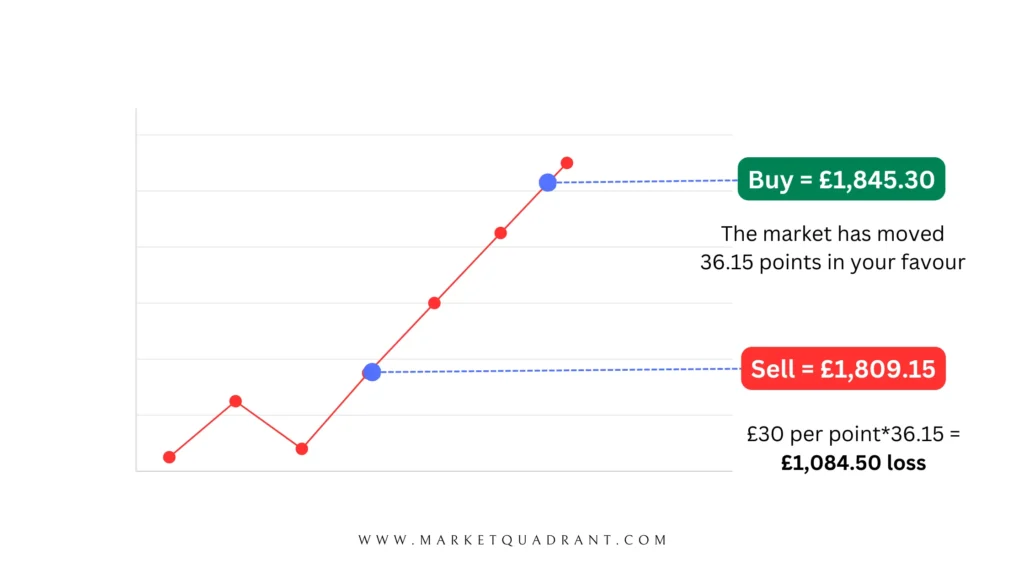This screenshot has width=1024, height=576.
Task: Click the red point just below the buy marker
Action: (x=500, y=233)
